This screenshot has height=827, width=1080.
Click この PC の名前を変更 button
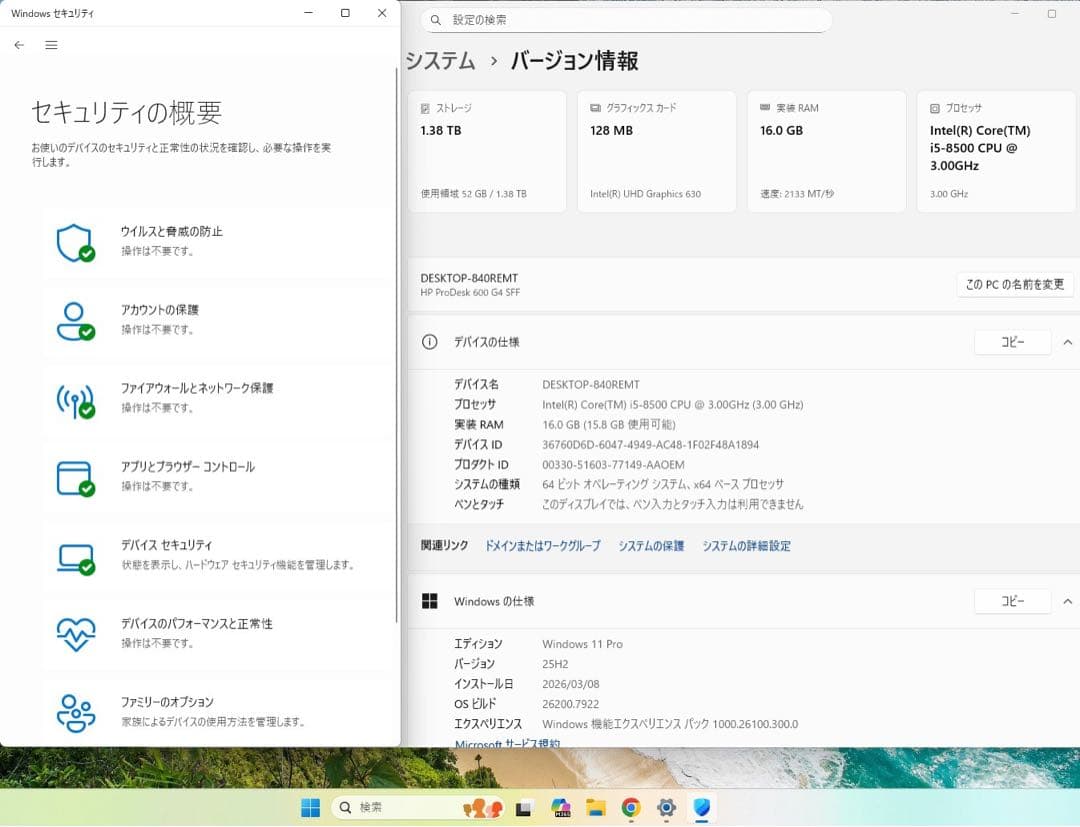tap(1015, 284)
